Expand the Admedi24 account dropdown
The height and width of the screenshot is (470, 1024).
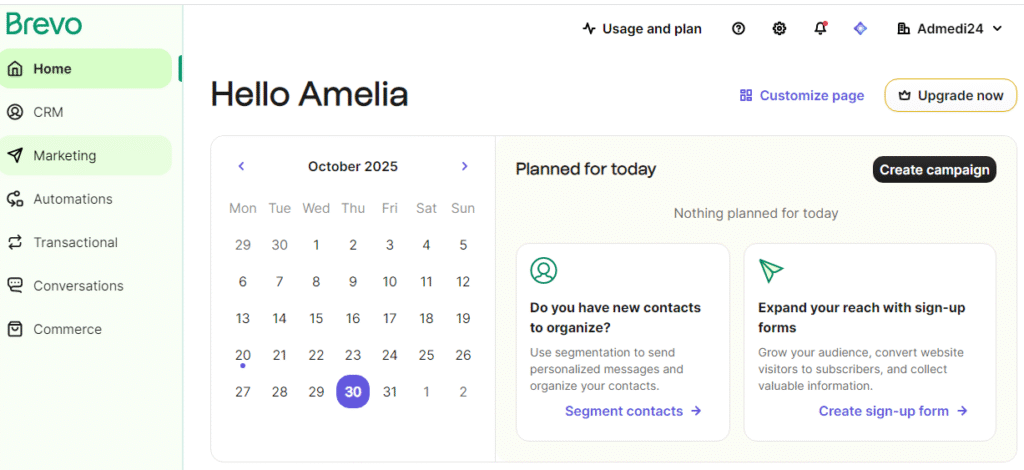950,29
